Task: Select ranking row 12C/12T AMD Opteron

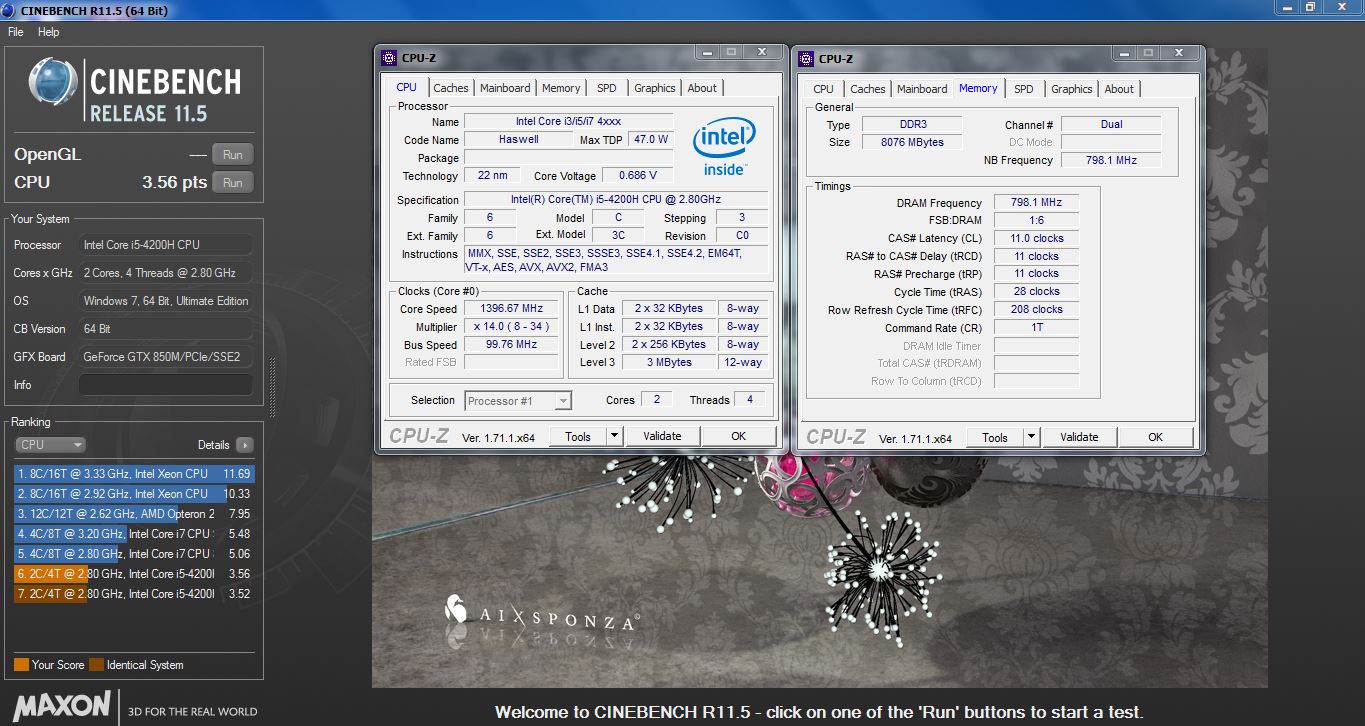Action: [x=134, y=514]
